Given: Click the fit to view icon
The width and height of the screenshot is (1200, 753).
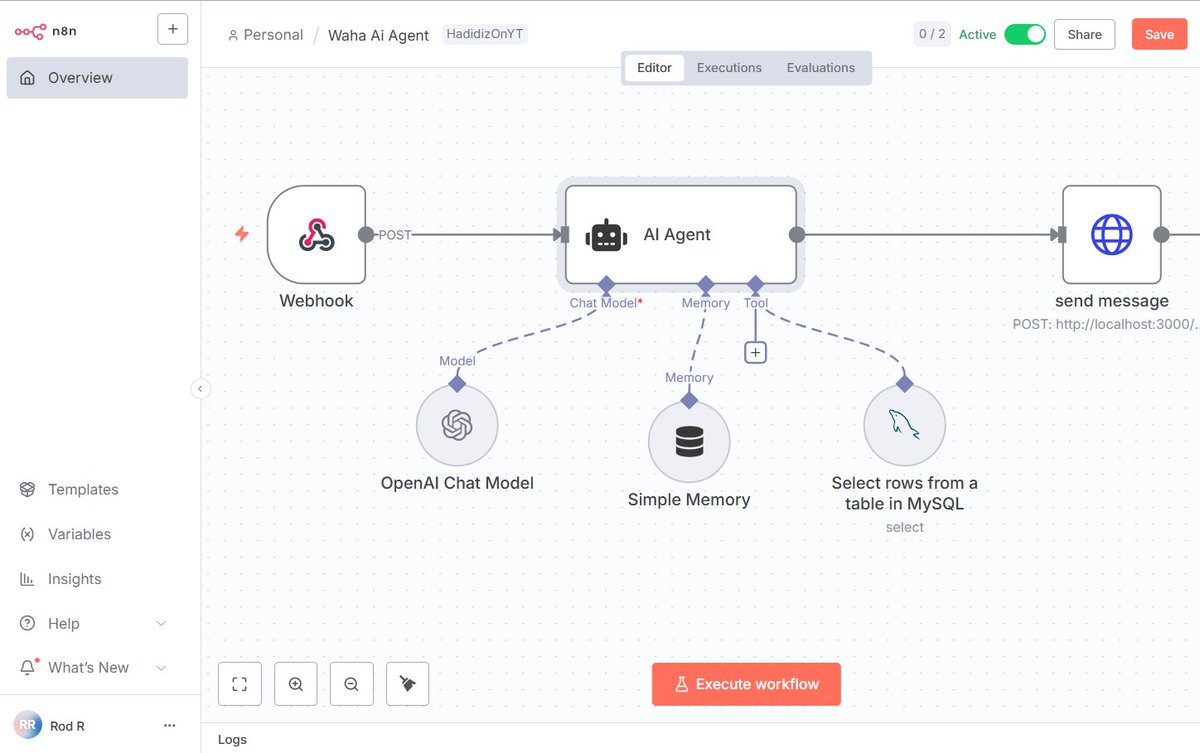Looking at the screenshot, I should 239,684.
